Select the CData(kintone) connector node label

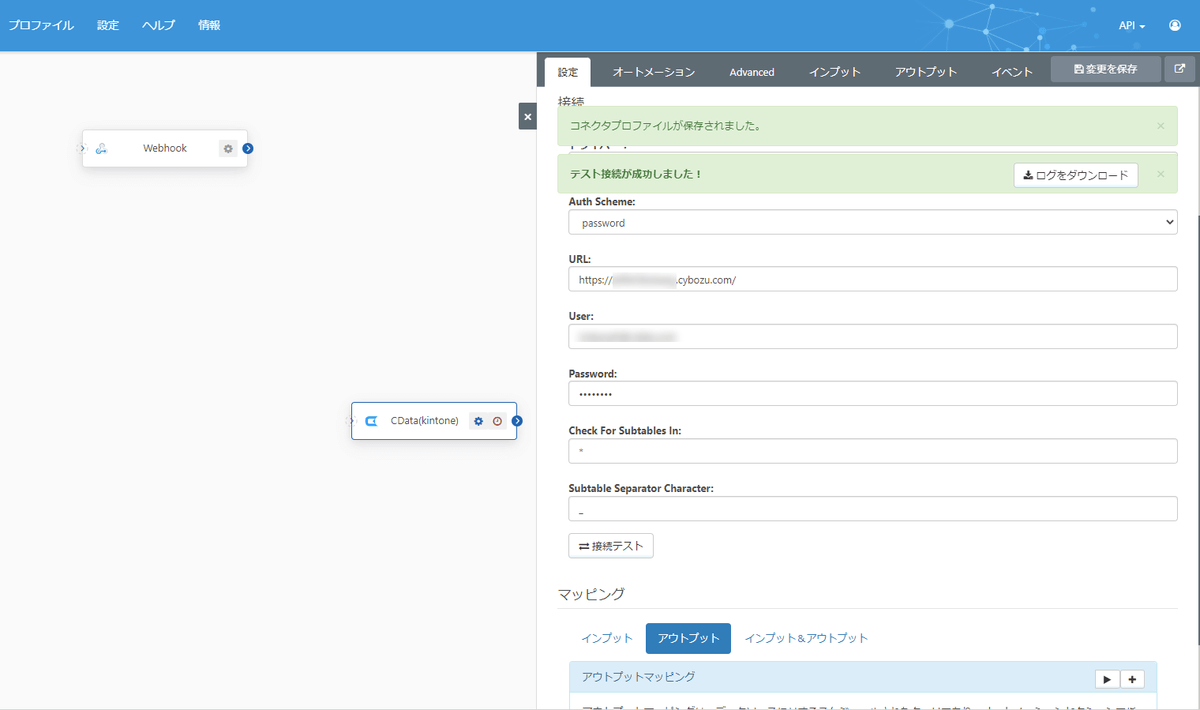click(425, 421)
